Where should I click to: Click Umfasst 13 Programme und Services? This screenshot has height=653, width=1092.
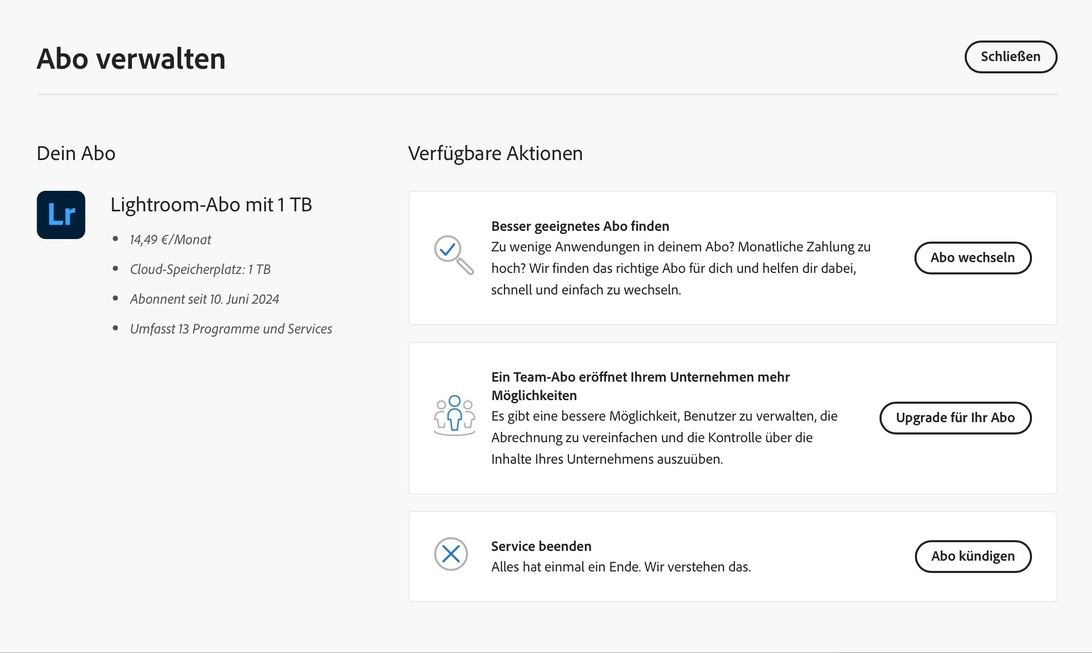[231, 329]
